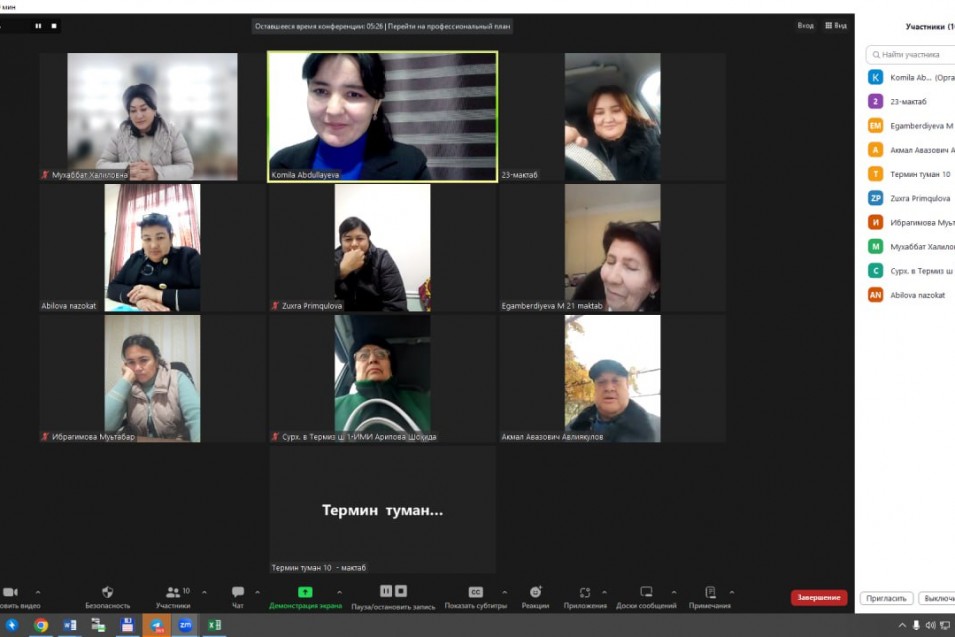Viewport: 955px width, 637px height.
Task: Select Ибрагимова in participants list
Action: coord(911,223)
